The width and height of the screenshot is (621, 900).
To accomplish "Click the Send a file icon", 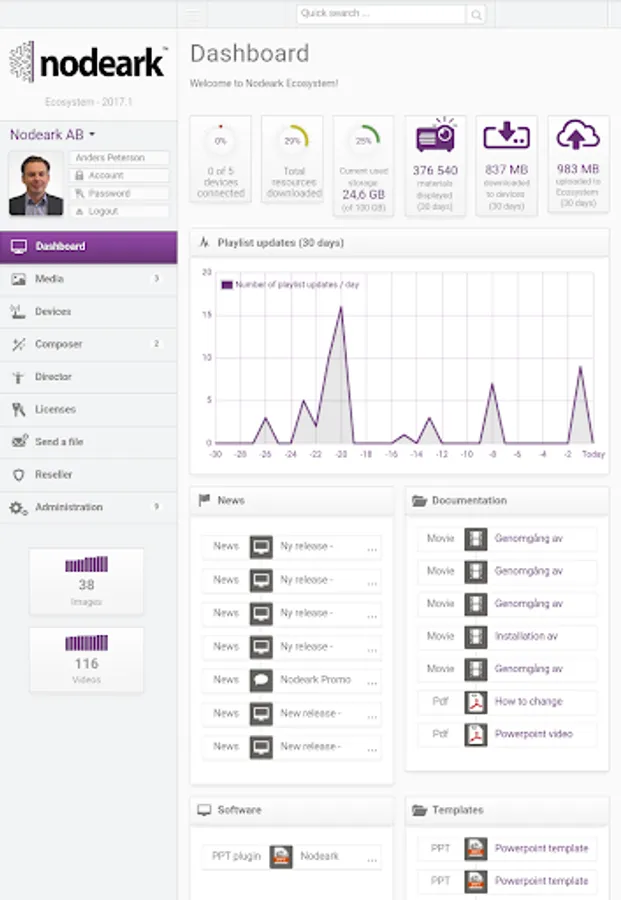I will 20,441.
